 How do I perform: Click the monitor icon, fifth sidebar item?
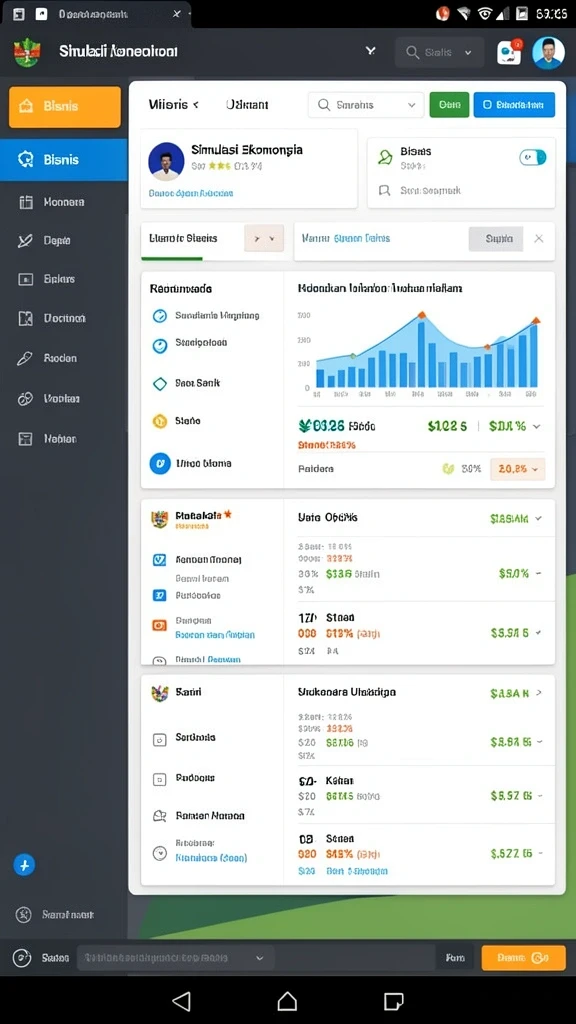pyautogui.click(x=25, y=280)
